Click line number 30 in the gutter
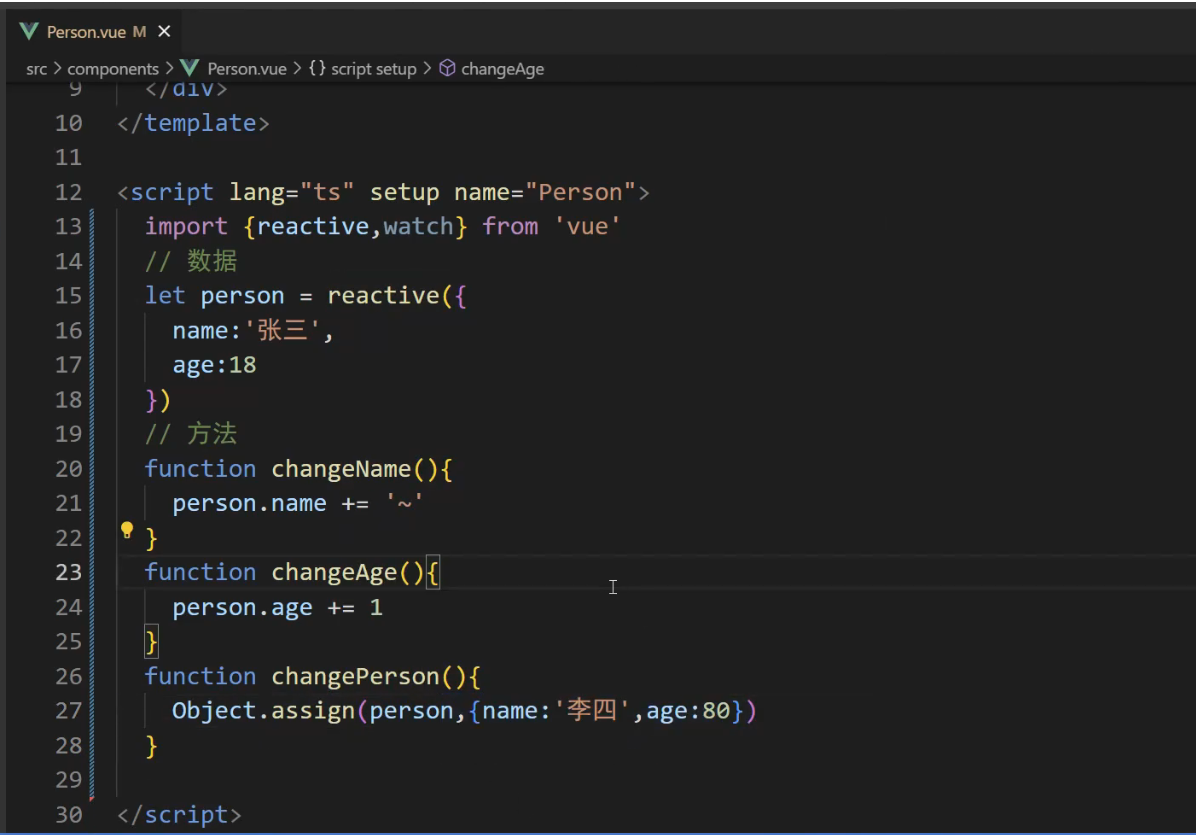The image size is (1196, 835). pyautogui.click(x=69, y=815)
